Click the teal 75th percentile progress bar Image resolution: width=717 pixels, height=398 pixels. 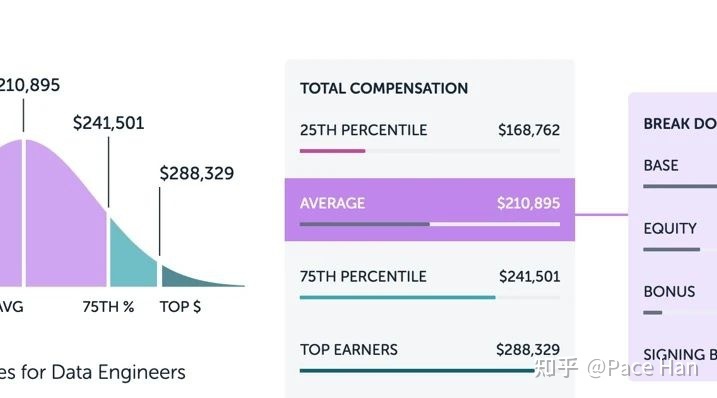coord(397,297)
